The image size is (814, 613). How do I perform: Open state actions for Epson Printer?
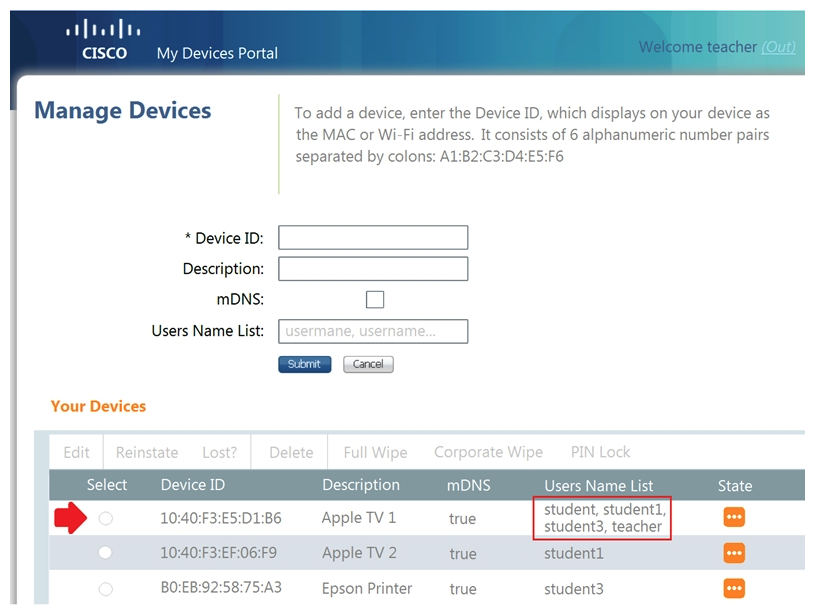tap(734, 588)
